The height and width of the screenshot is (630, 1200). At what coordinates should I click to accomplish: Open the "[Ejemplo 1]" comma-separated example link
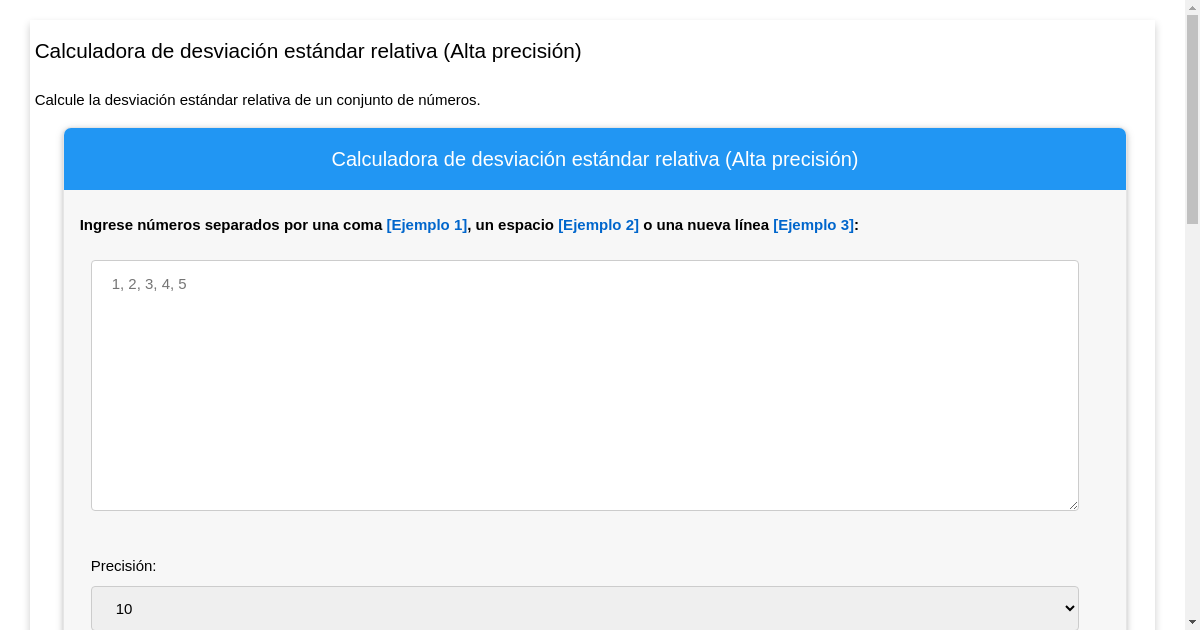(x=426, y=225)
